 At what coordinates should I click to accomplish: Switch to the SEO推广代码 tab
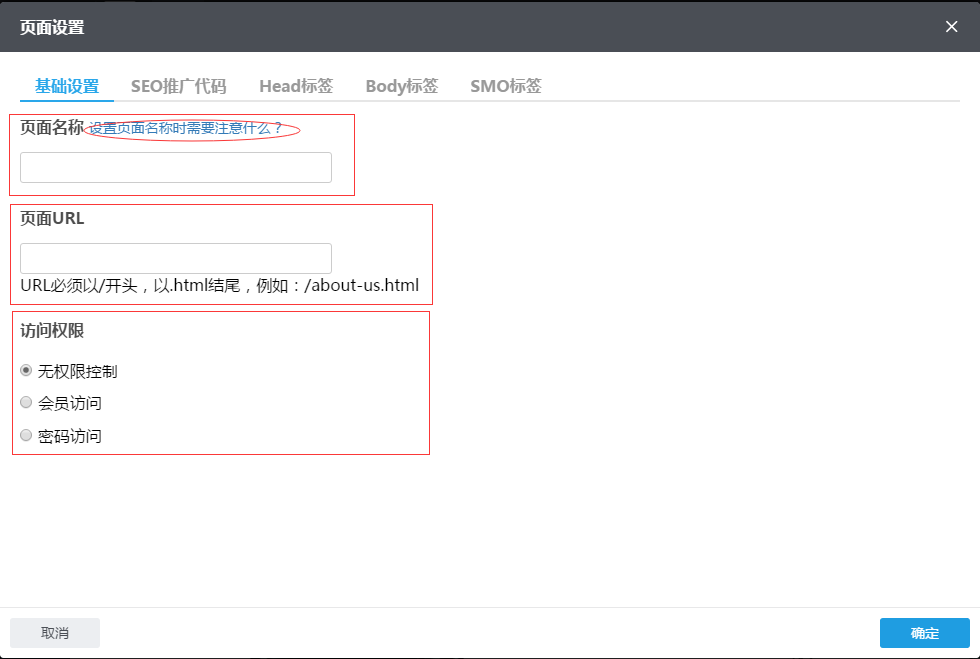click(x=178, y=86)
